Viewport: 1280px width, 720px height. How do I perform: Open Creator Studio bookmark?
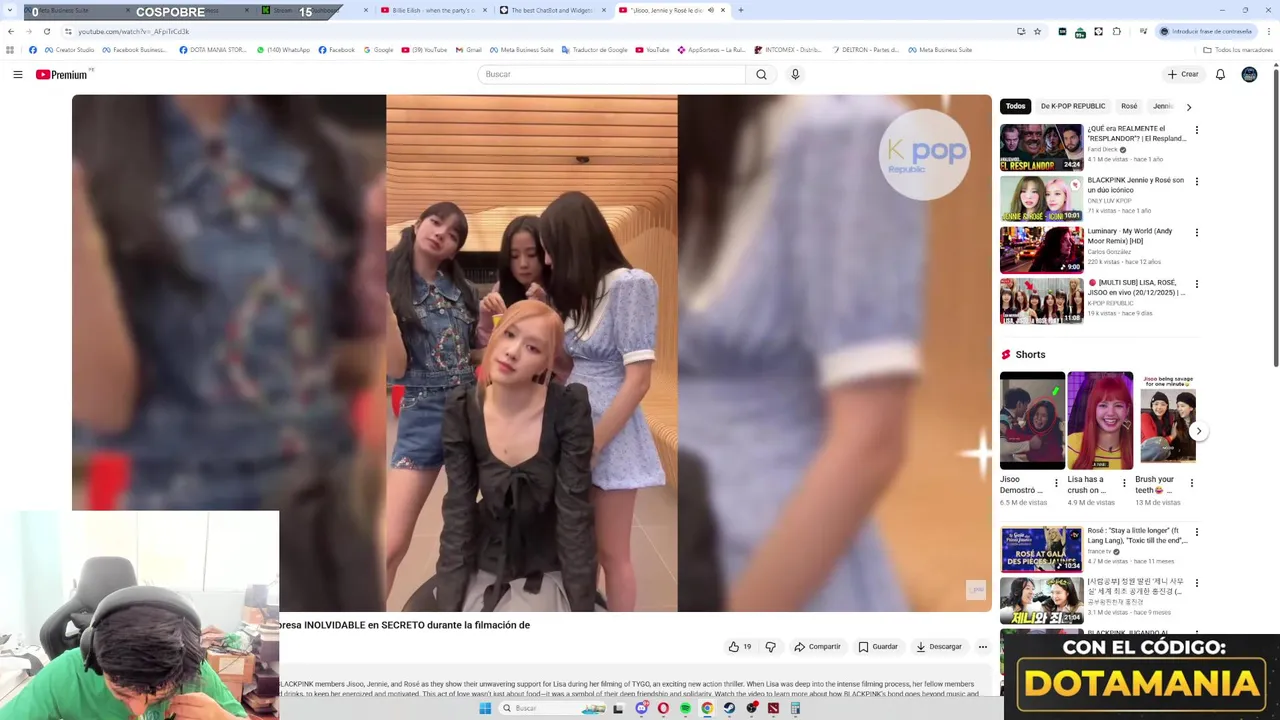point(70,49)
